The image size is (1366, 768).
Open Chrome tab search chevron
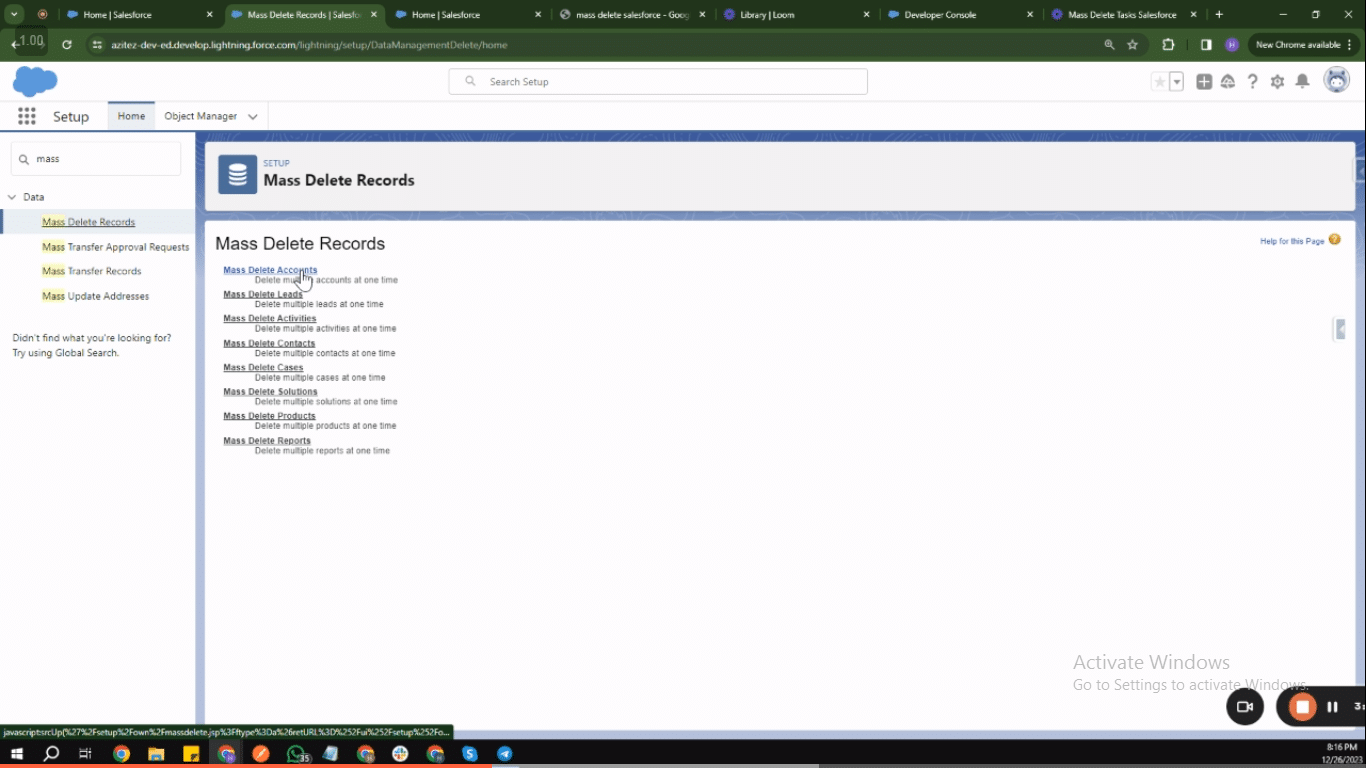(x=15, y=15)
